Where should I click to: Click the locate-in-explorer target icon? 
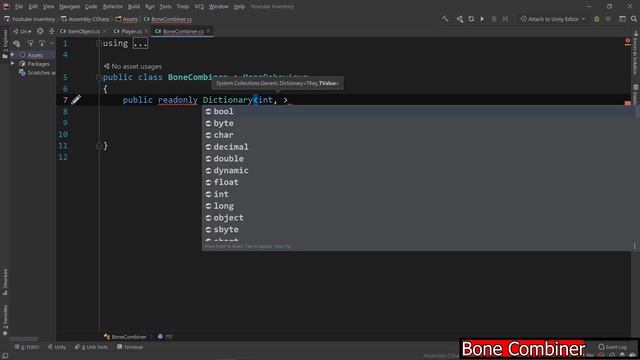[x=40, y=31]
